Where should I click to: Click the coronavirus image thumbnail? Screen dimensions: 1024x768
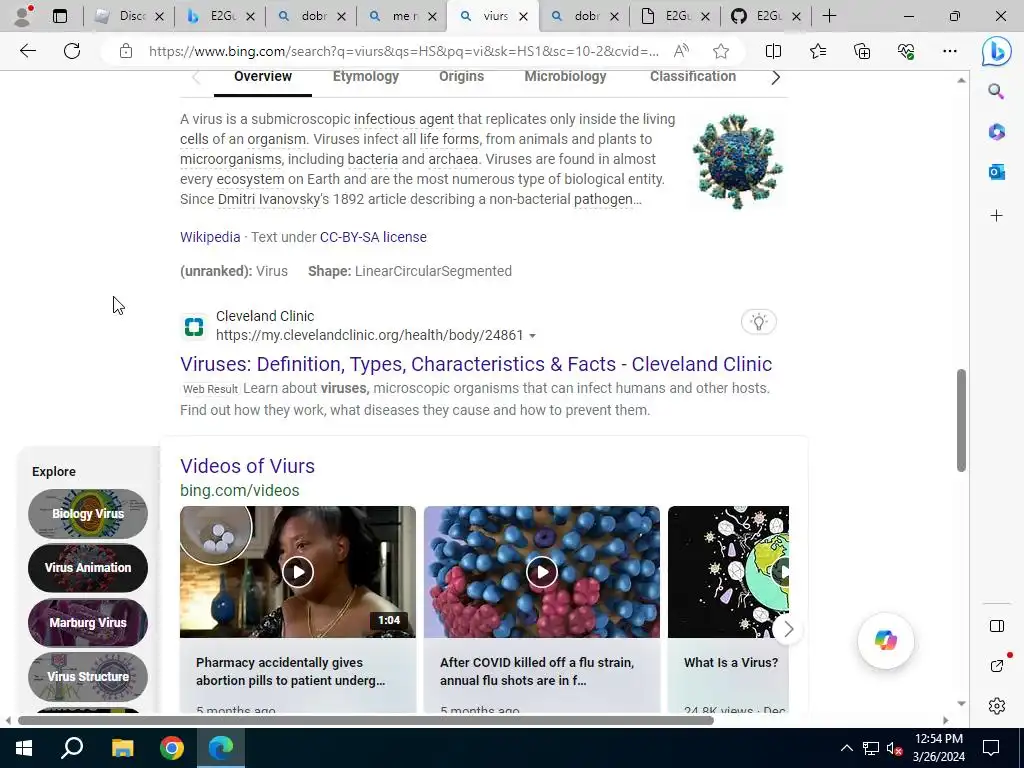tap(737, 162)
